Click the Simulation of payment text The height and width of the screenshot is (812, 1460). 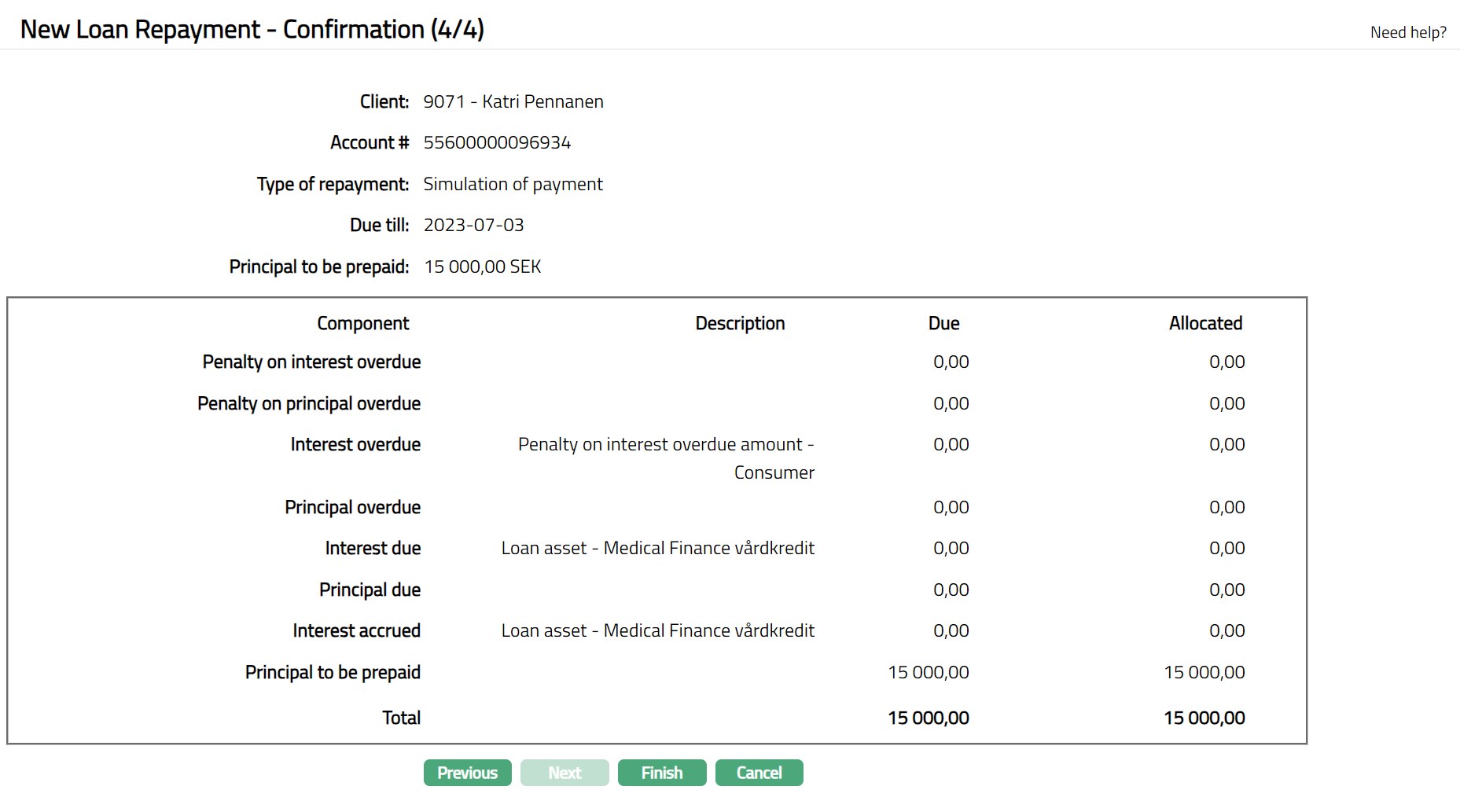513,184
